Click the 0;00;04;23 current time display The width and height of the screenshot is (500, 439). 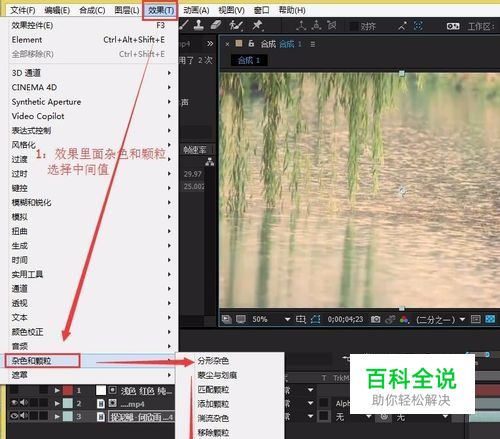pos(345,319)
